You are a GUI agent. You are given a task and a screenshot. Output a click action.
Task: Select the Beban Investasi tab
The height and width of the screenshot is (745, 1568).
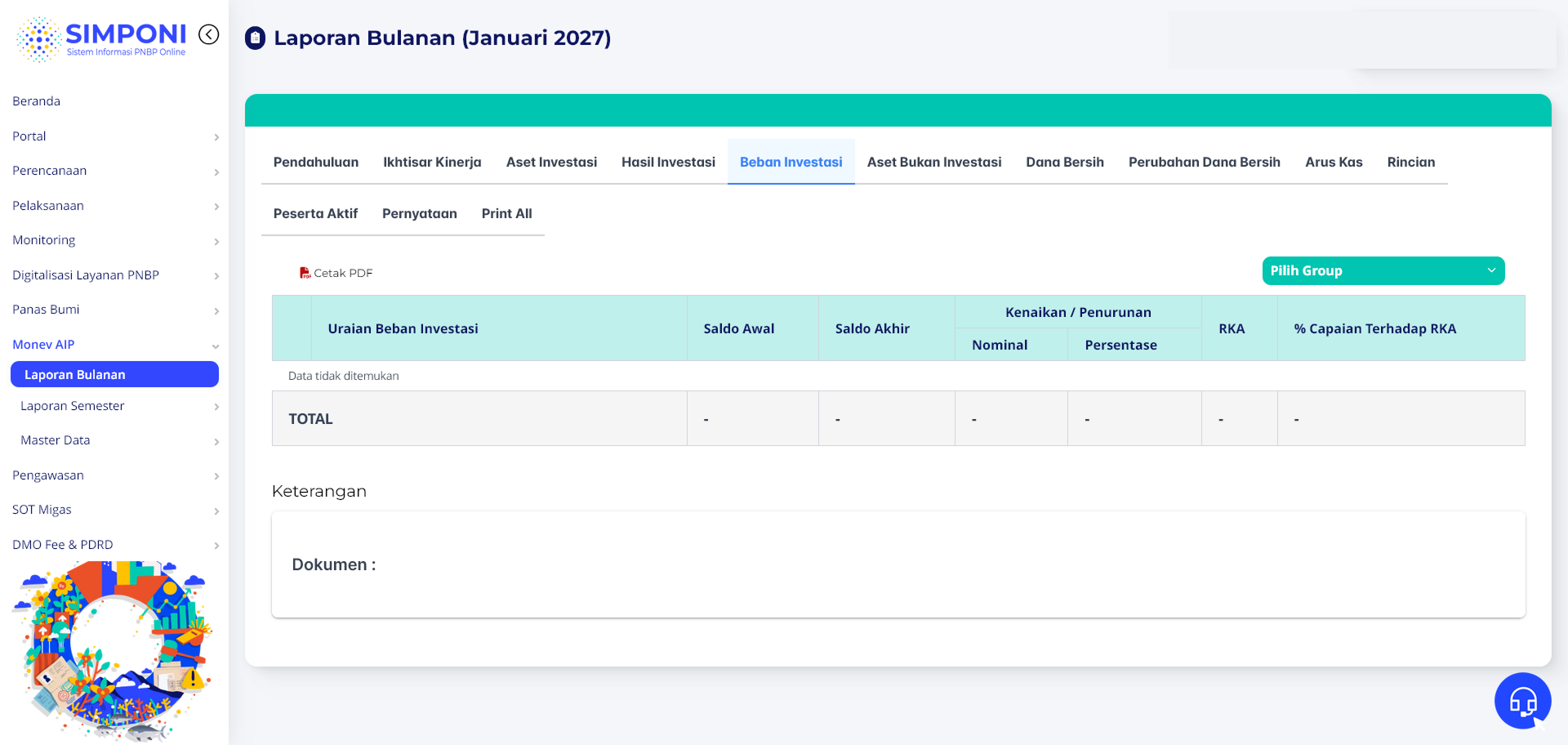click(791, 162)
